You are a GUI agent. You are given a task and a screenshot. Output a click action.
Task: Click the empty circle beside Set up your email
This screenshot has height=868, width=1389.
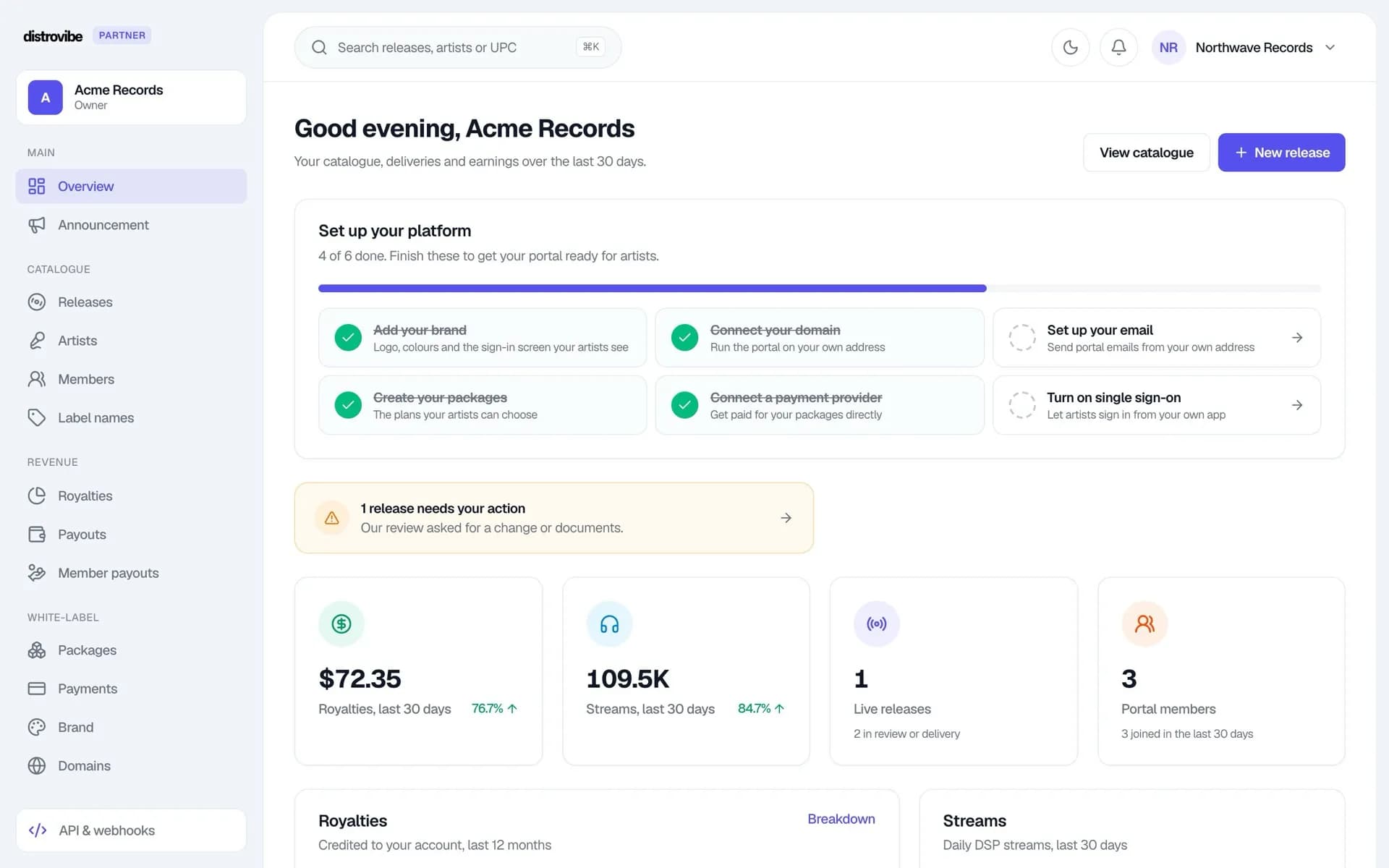[x=1022, y=338]
